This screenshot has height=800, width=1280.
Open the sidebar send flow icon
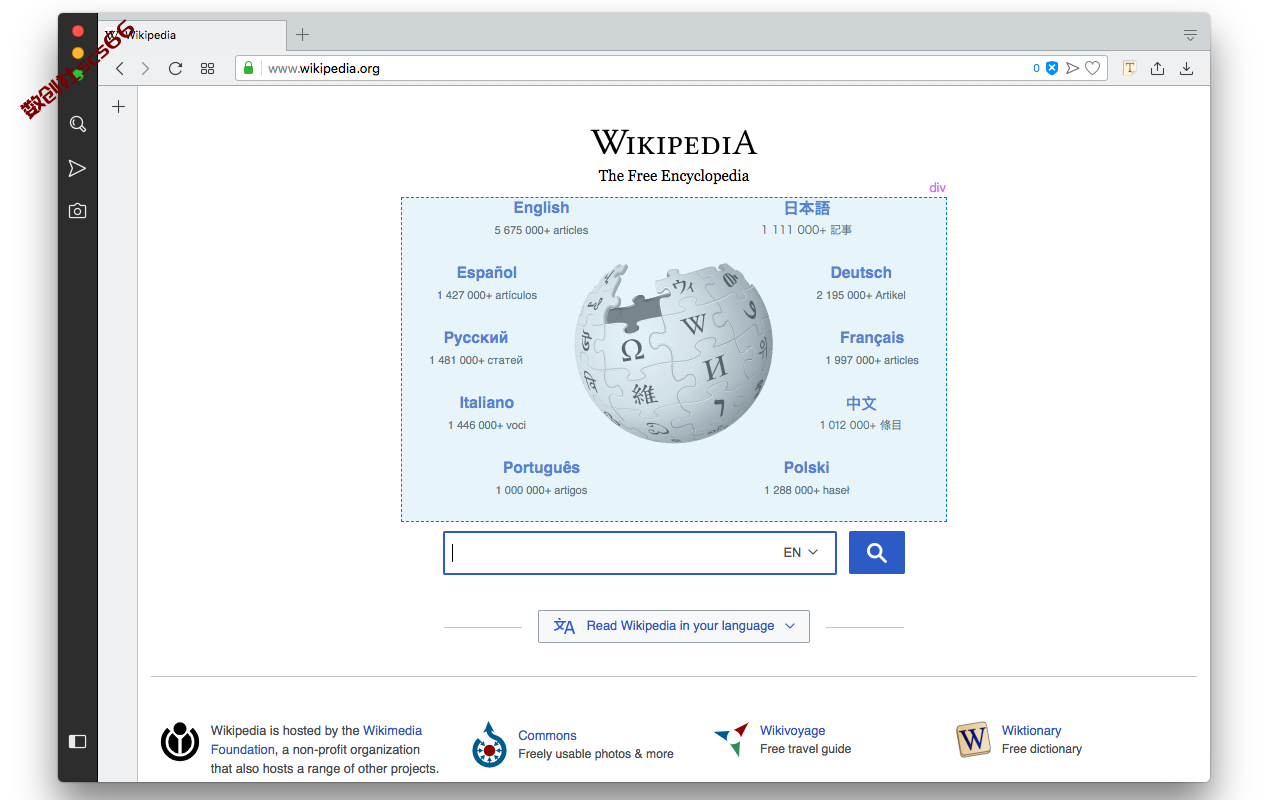77,168
